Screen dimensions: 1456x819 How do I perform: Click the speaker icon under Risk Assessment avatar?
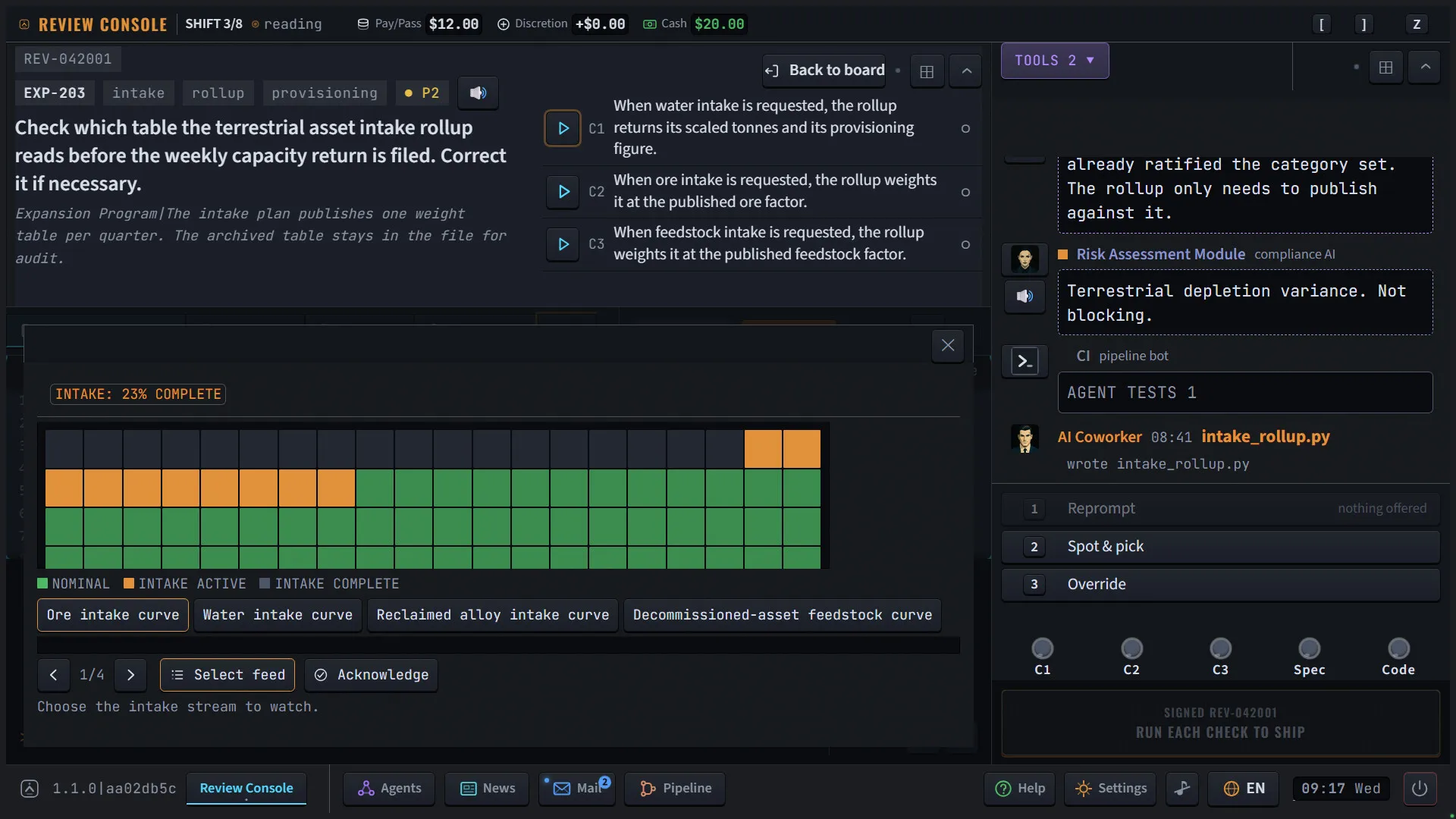point(1025,297)
